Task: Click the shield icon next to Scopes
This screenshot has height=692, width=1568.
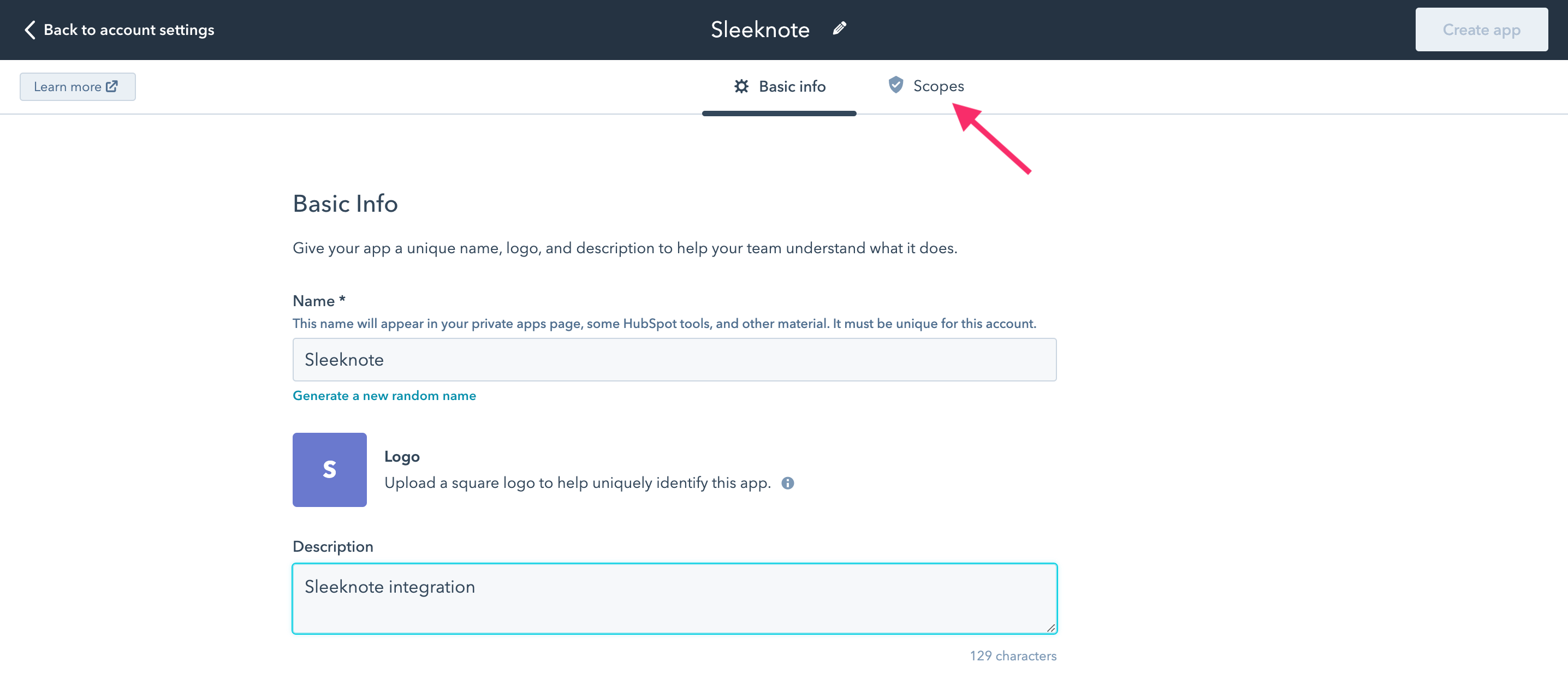Action: point(895,85)
